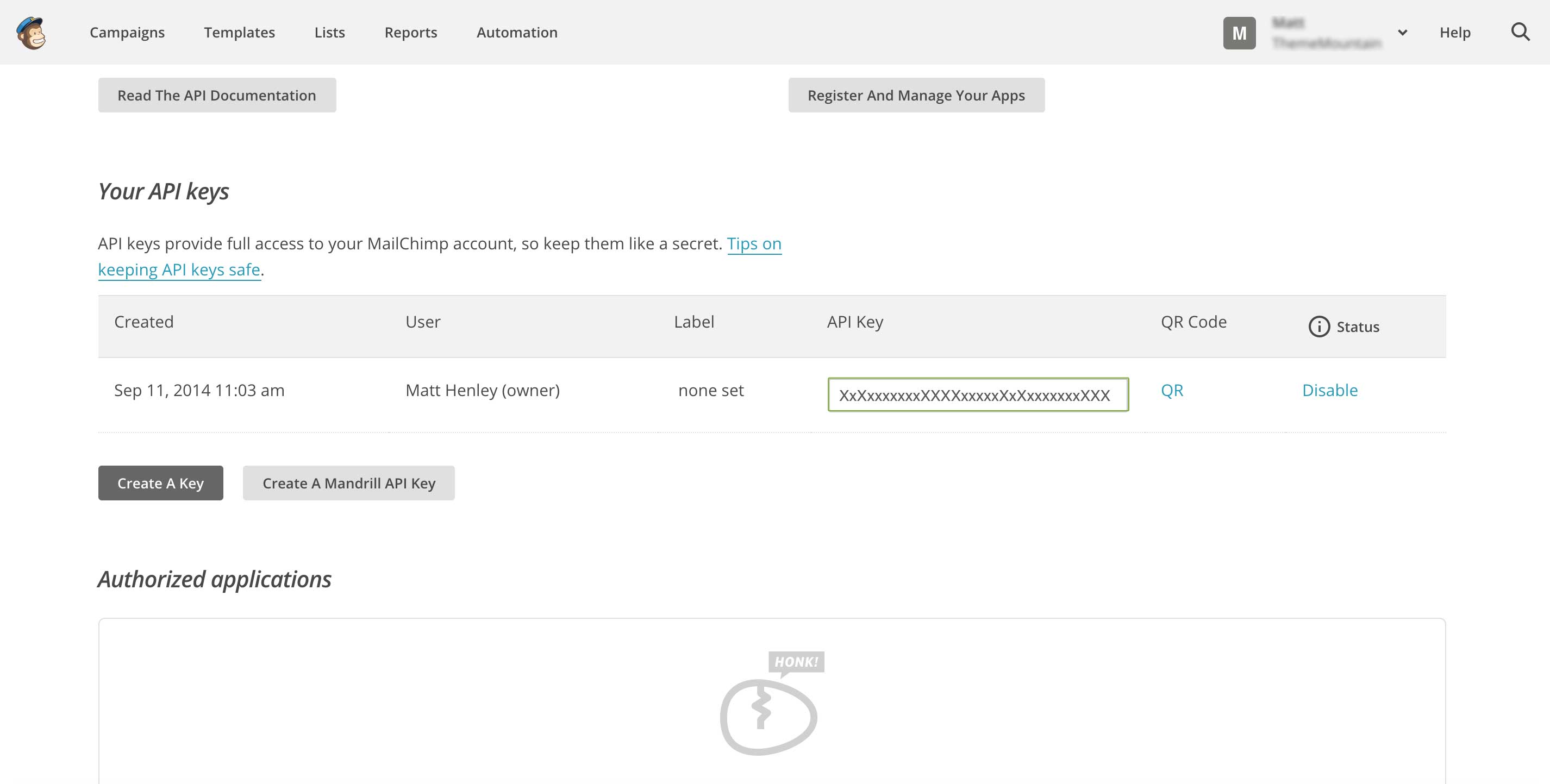Click the 'Authorized applications' heading
Viewport: 1550px width, 784px height.
pos(214,579)
